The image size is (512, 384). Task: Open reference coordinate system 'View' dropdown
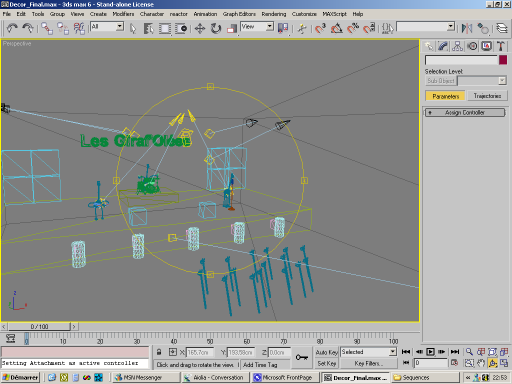pyautogui.click(x=270, y=26)
